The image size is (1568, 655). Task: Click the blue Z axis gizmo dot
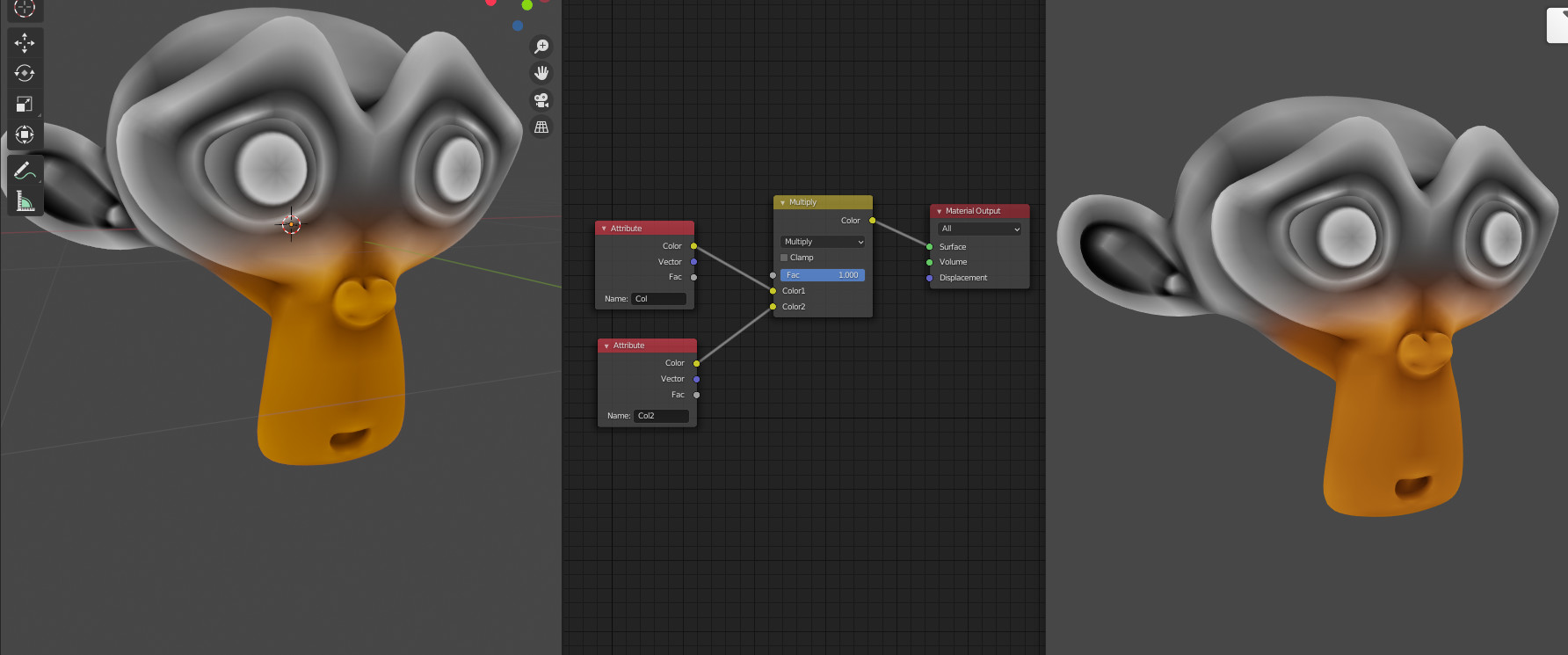(x=518, y=25)
